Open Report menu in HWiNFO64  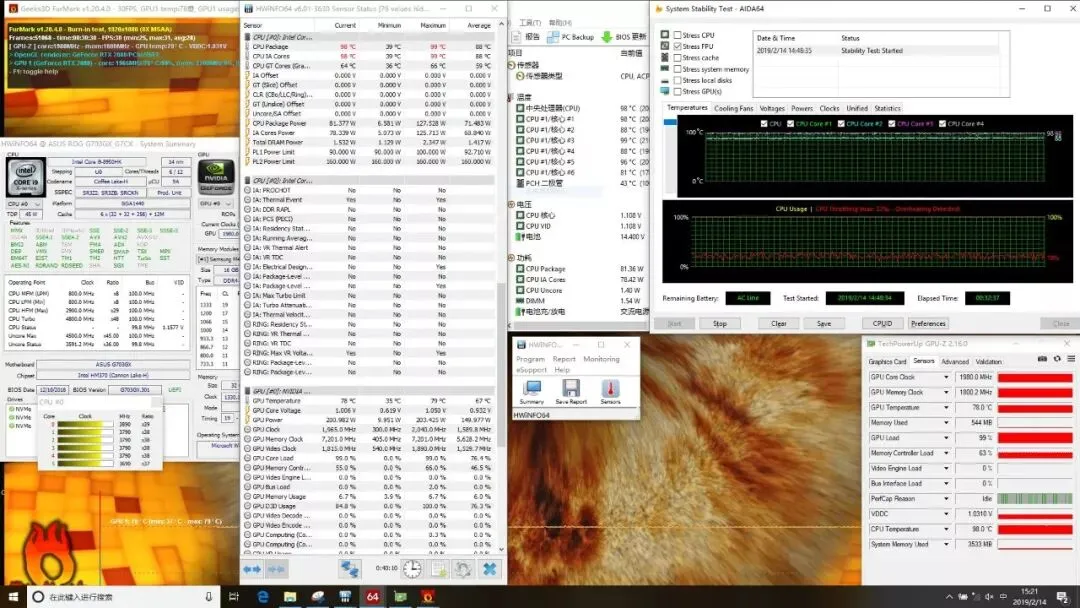click(563, 359)
